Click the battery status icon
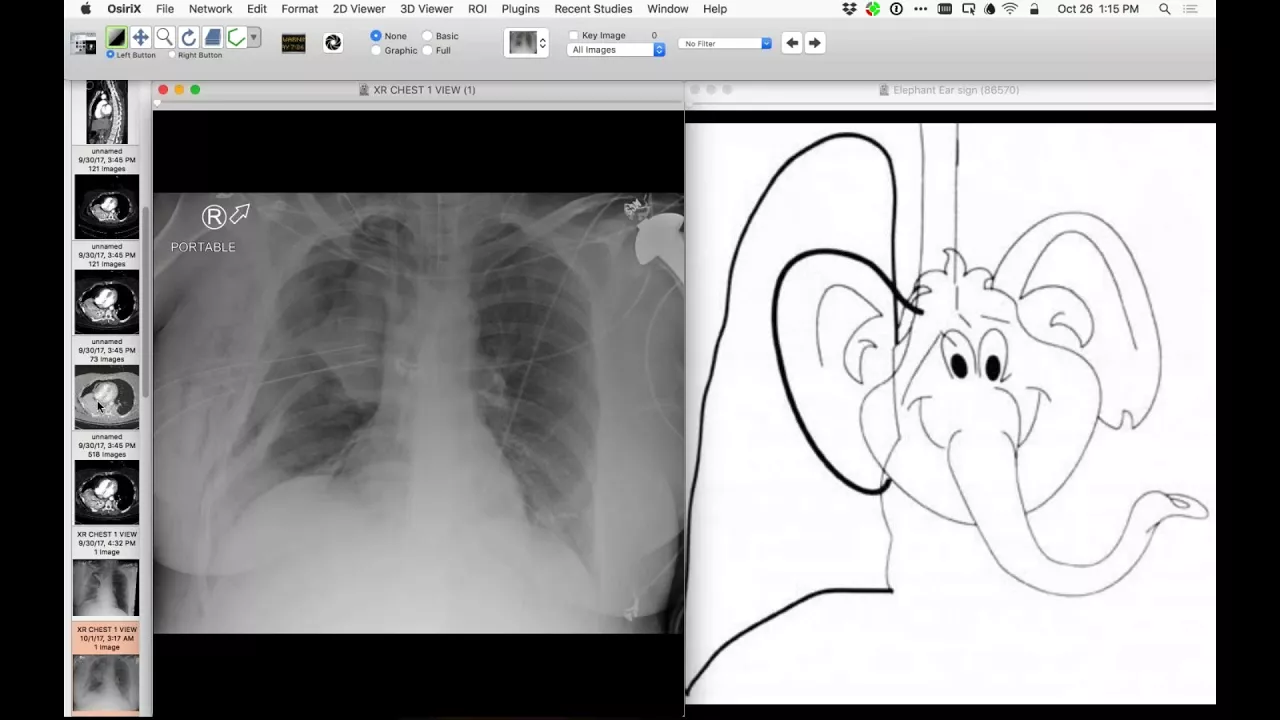The width and height of the screenshot is (1280, 720). tap(944, 9)
